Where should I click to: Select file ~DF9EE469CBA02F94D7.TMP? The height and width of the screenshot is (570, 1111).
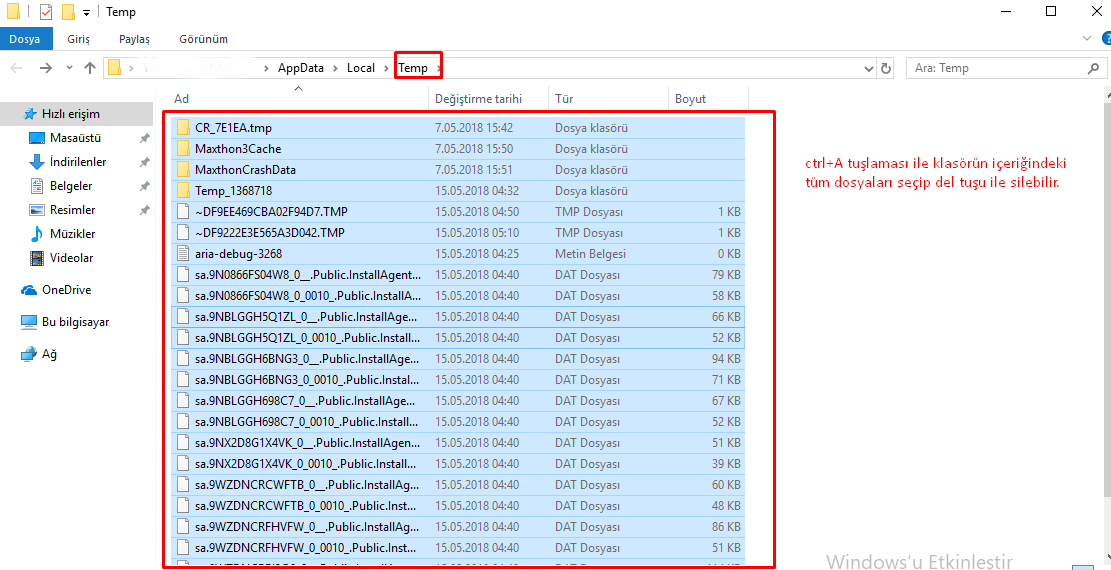click(x=458, y=212)
